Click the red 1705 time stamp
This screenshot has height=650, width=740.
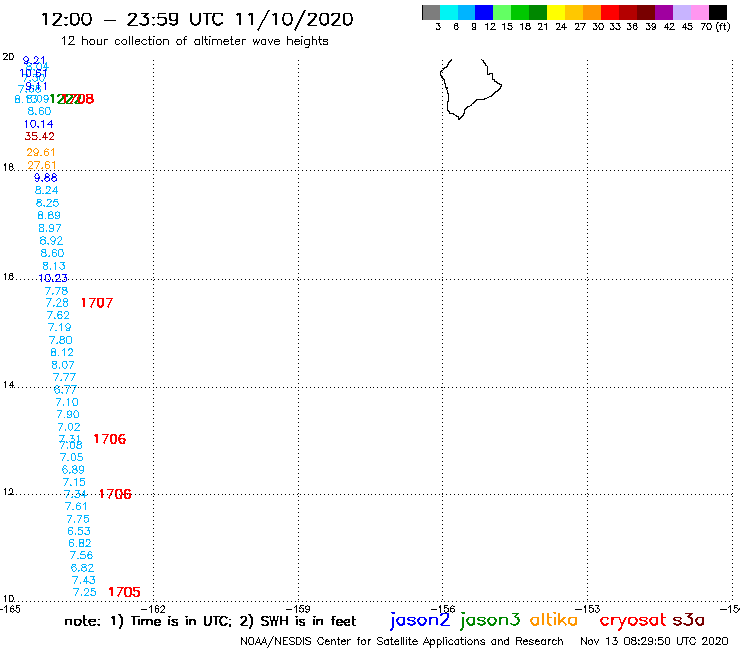[124, 592]
